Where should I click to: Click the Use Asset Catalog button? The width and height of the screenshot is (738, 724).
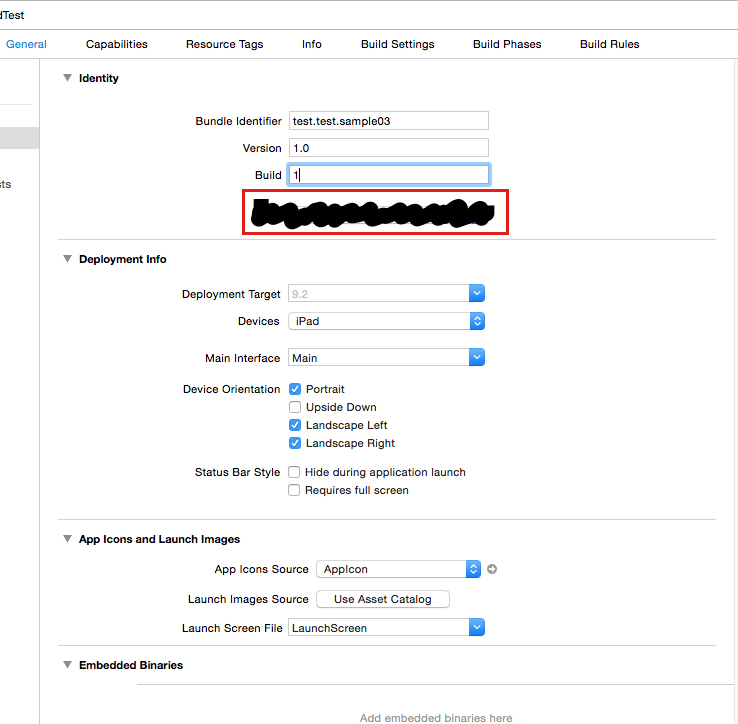[x=382, y=599]
